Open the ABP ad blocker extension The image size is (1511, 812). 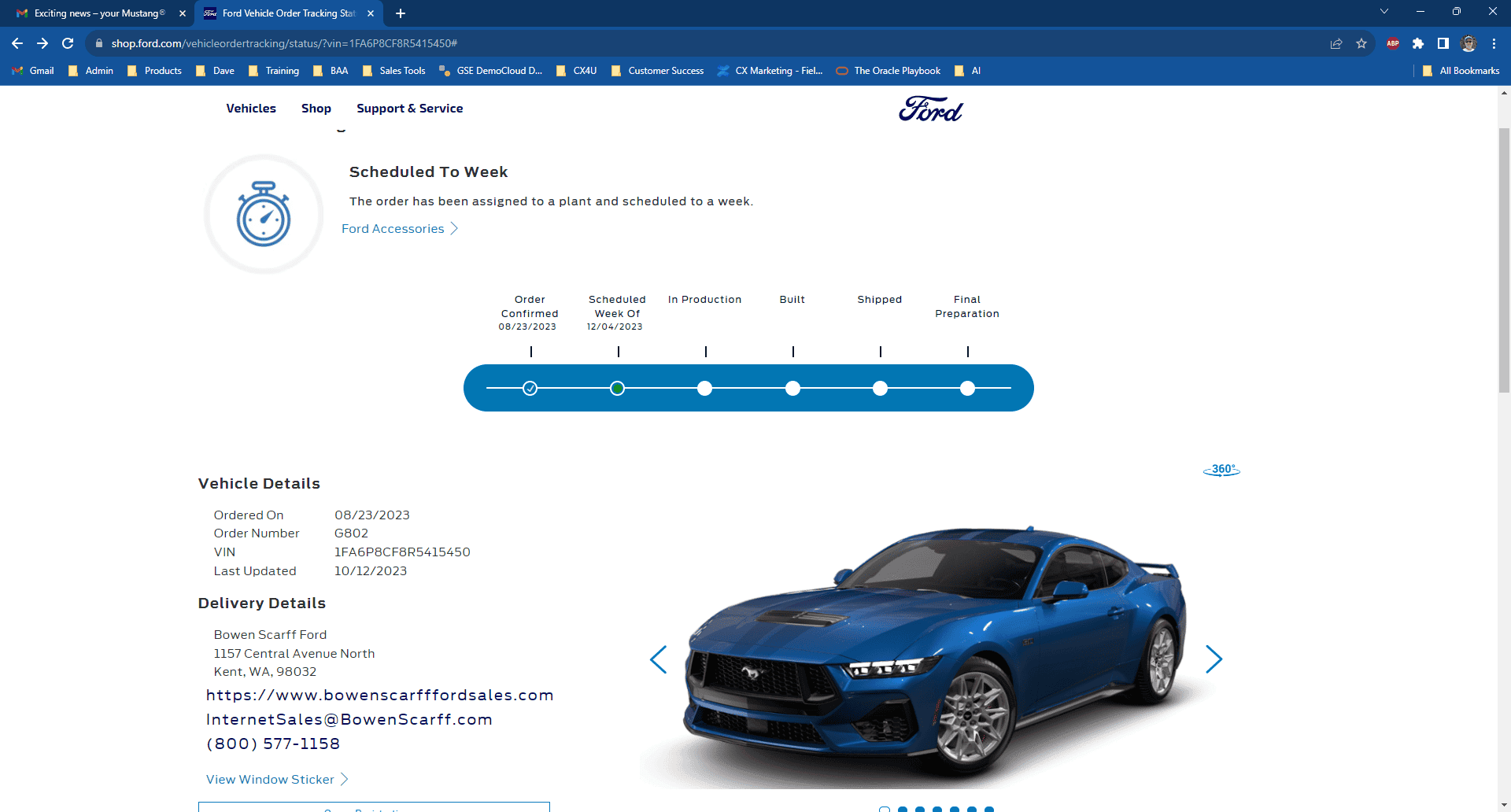click(x=1393, y=43)
